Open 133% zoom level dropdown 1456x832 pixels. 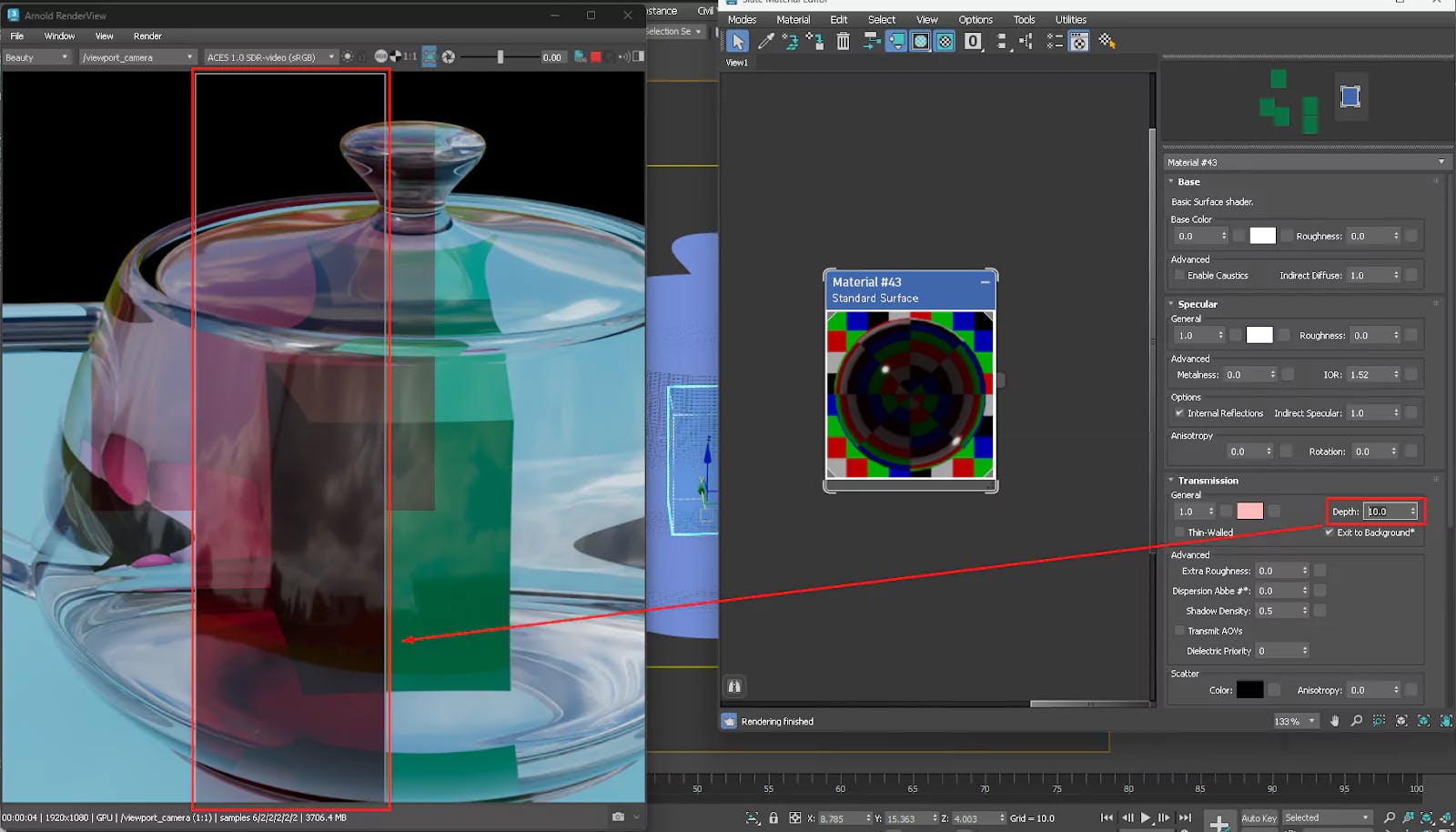1295,721
